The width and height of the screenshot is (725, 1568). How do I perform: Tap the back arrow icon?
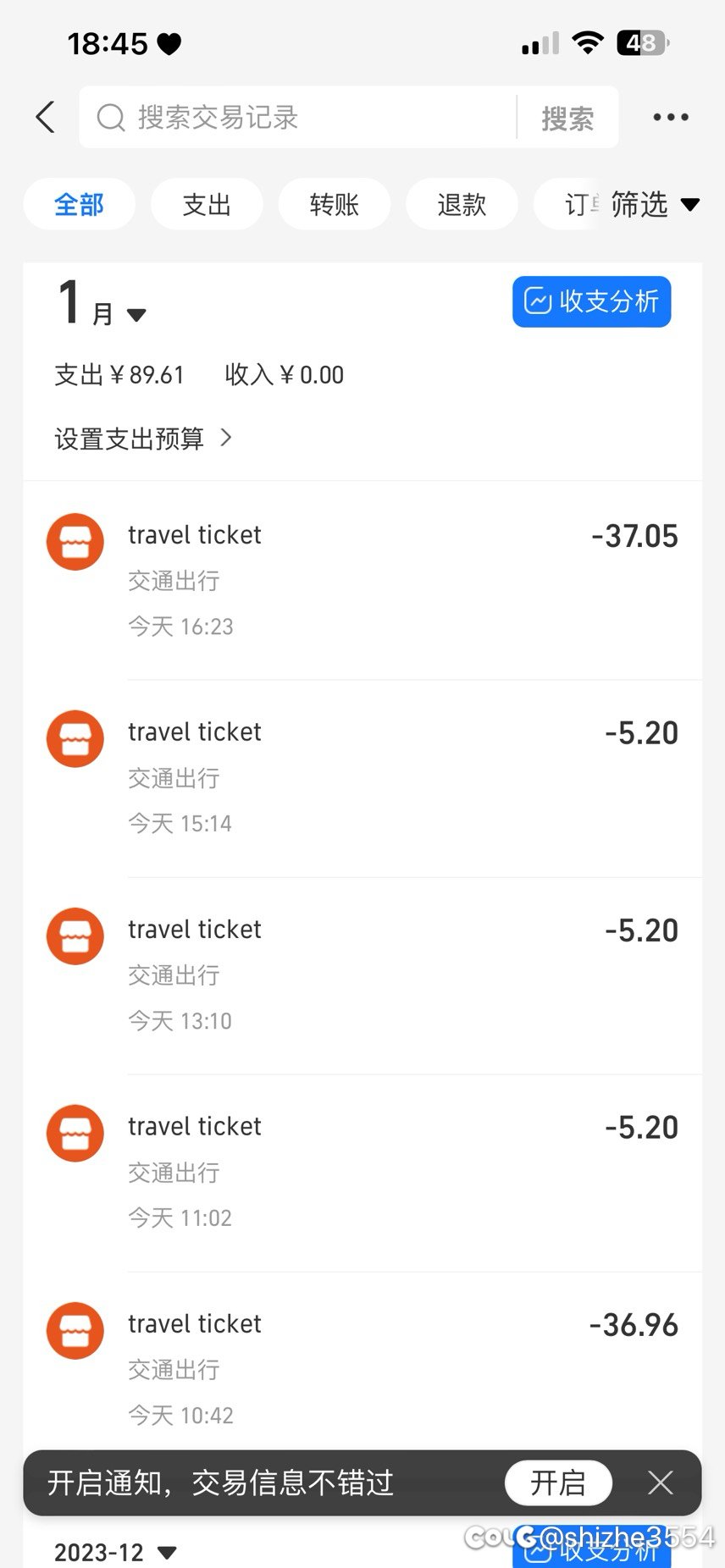tap(46, 117)
